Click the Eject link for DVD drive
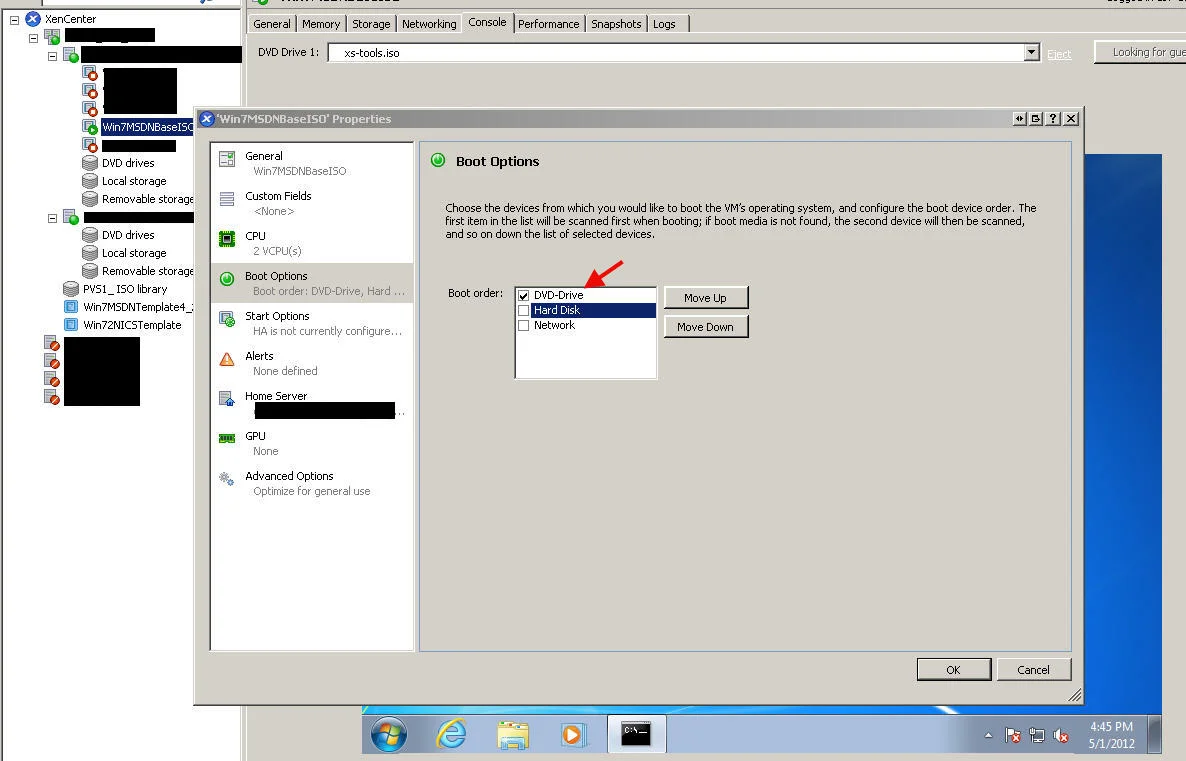Image resolution: width=1186 pixels, height=761 pixels. (x=1059, y=54)
